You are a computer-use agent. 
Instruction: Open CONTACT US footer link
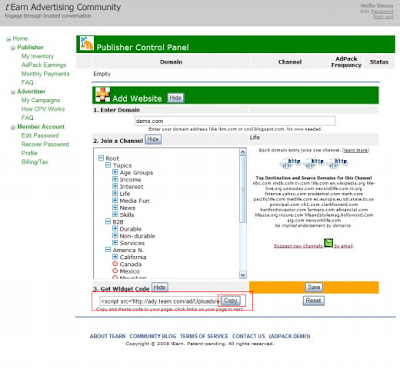click(x=249, y=336)
